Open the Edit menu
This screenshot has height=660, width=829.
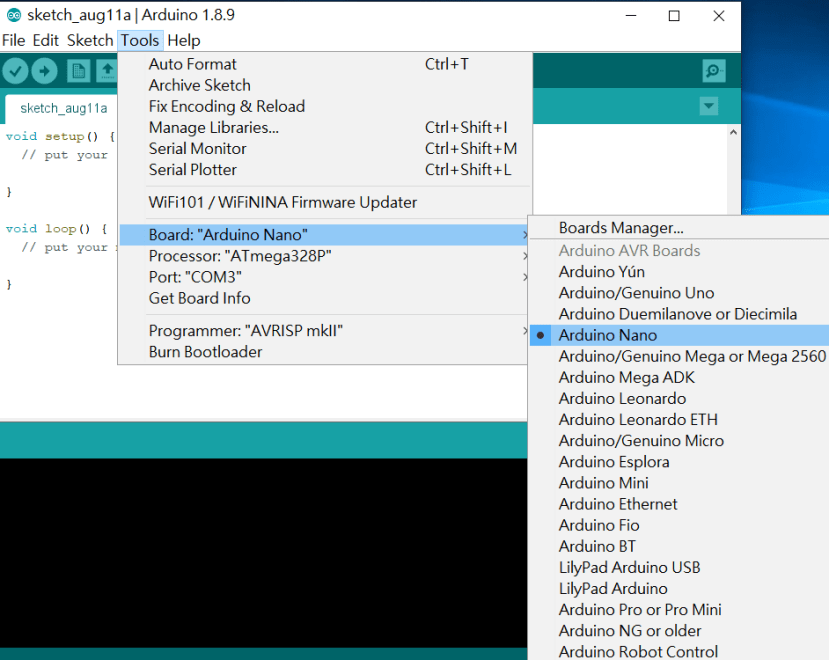click(45, 40)
